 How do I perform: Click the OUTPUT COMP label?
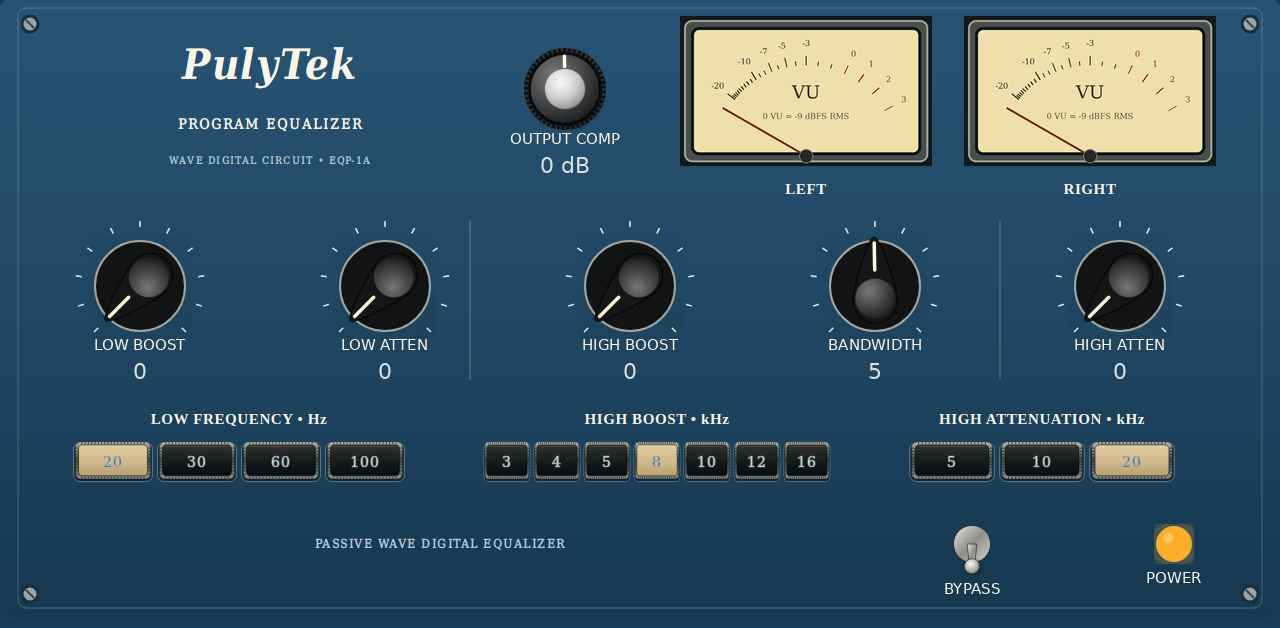point(565,139)
